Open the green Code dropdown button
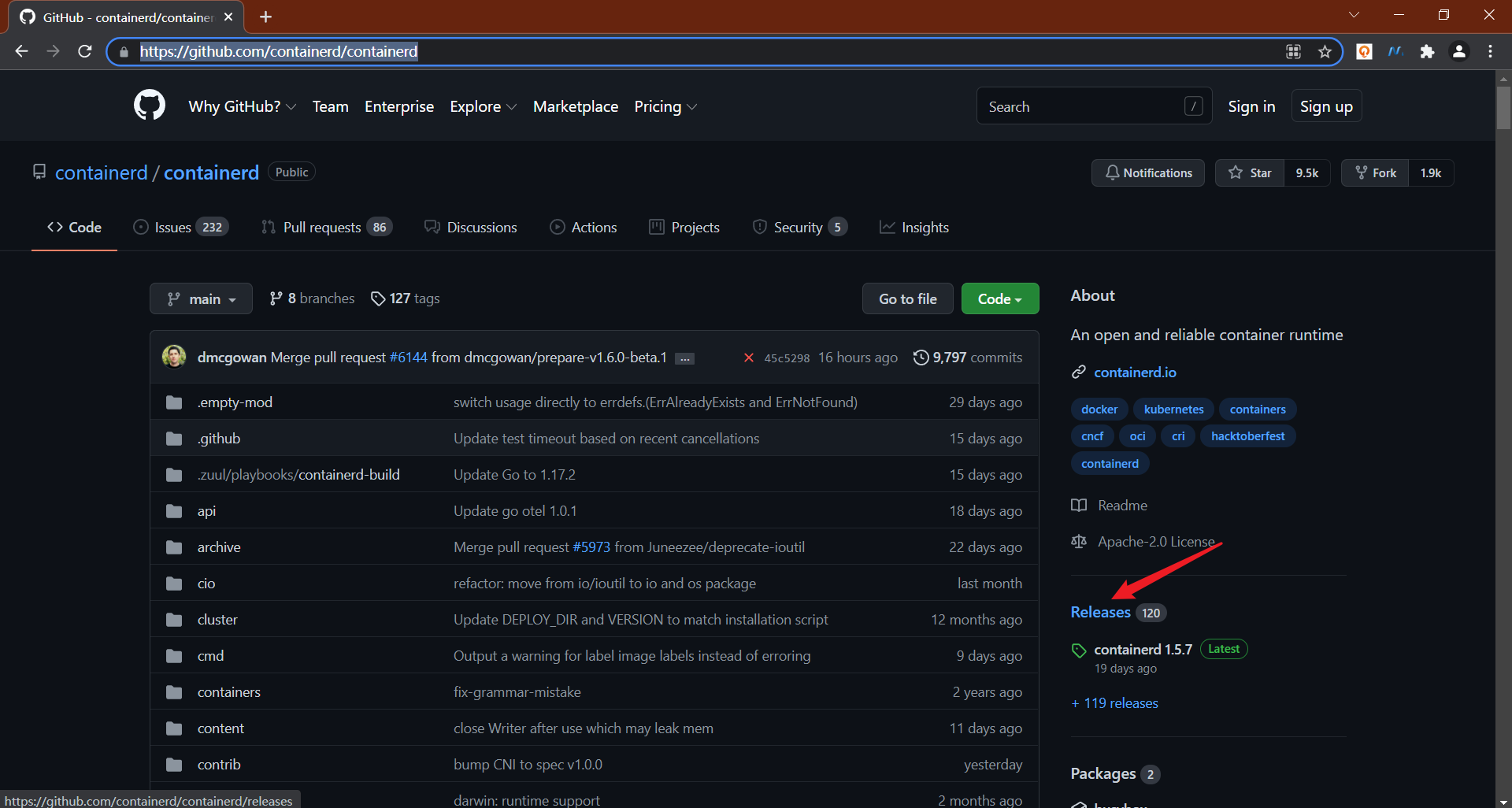Viewport: 1512px width, 808px height. [x=1000, y=298]
